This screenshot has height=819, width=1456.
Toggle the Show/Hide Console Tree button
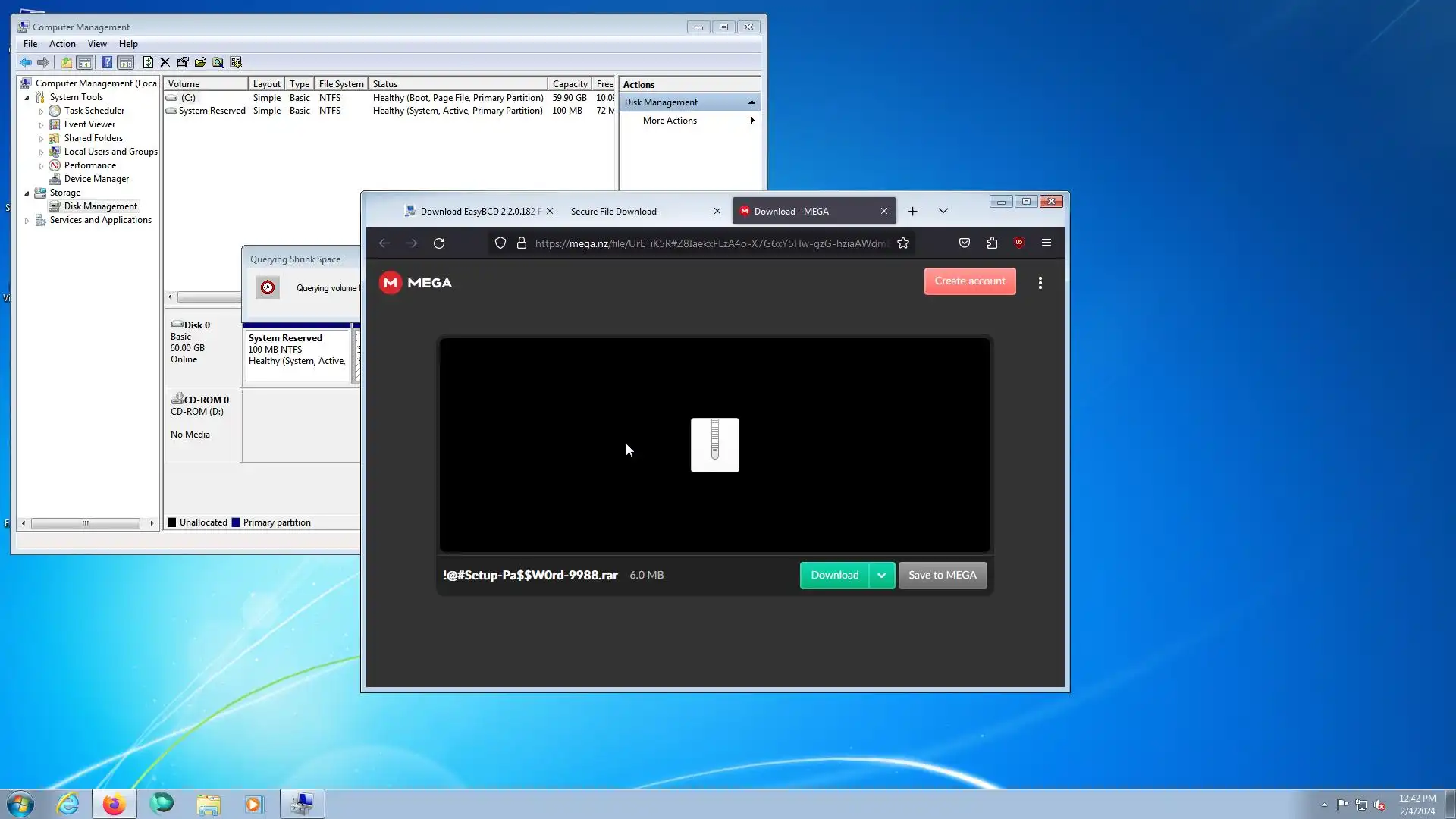(85, 63)
